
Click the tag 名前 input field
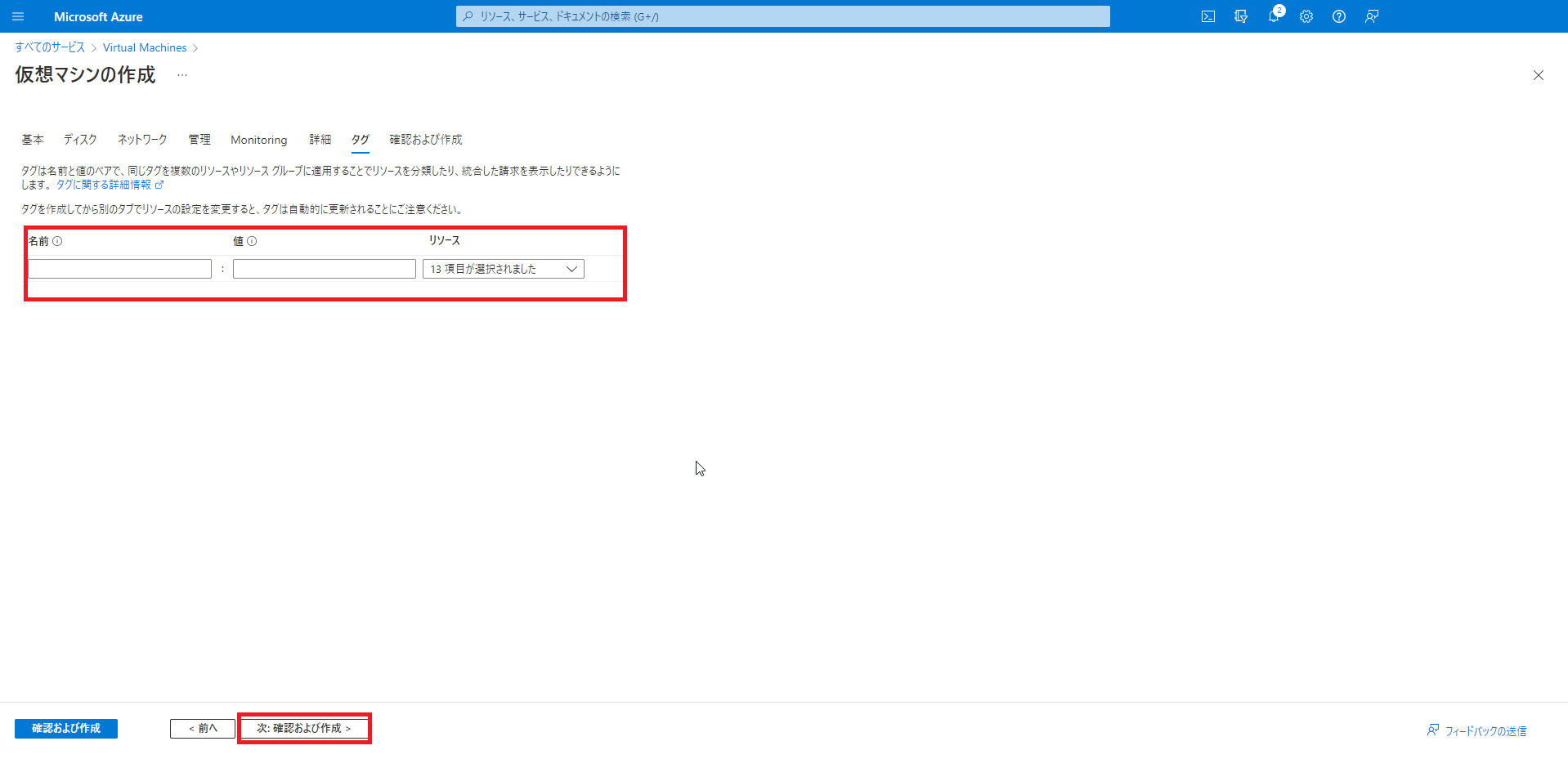(x=119, y=269)
